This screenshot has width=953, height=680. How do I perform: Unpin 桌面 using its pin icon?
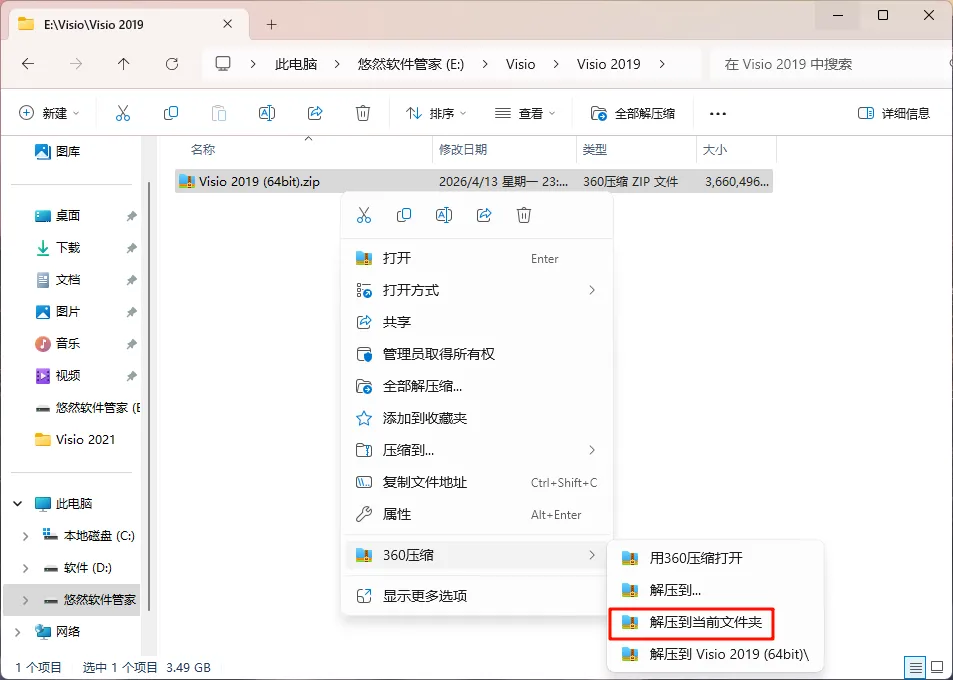coord(131,216)
